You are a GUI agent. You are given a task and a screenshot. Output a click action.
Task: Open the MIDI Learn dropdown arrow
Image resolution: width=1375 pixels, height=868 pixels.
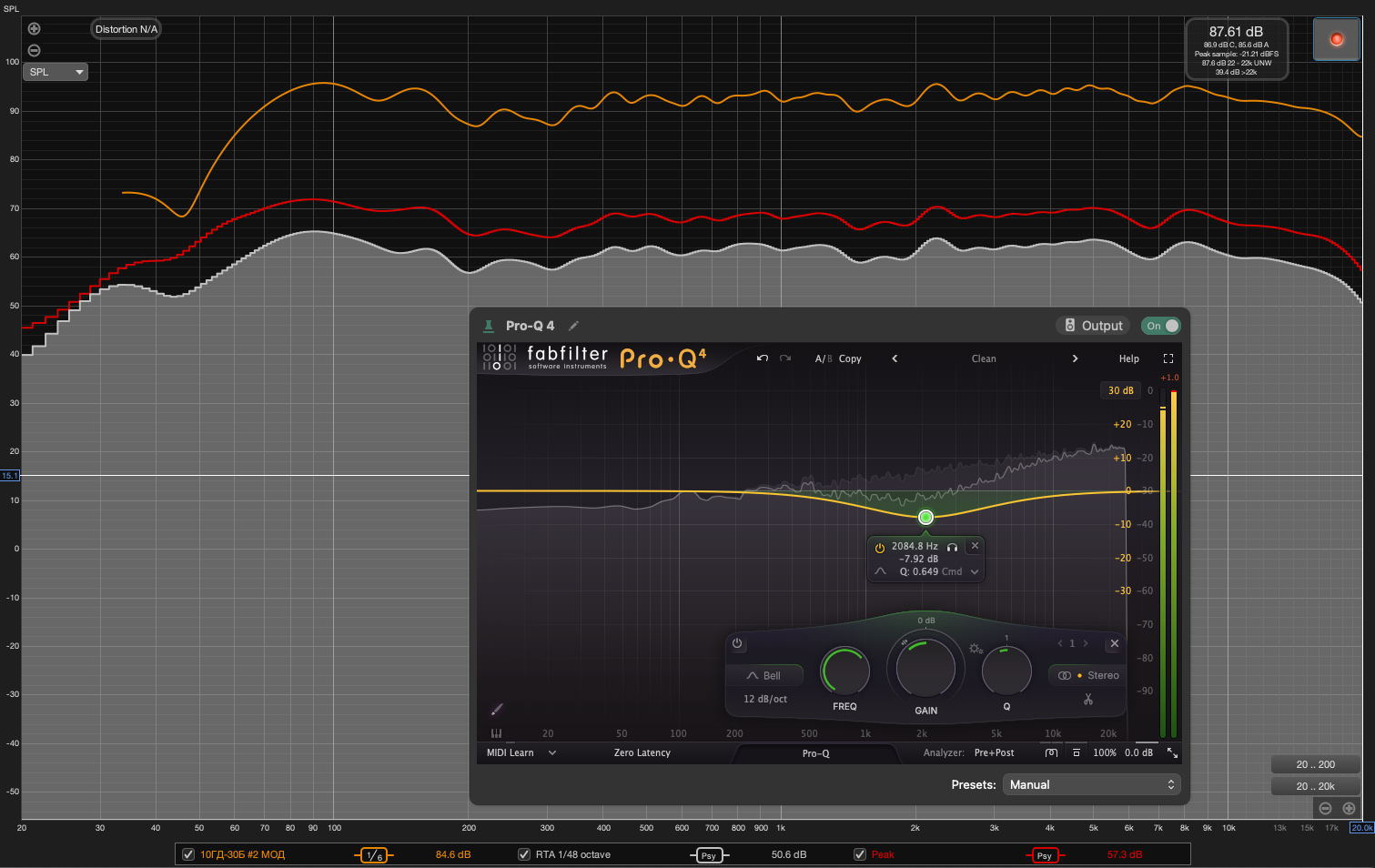[x=552, y=752]
